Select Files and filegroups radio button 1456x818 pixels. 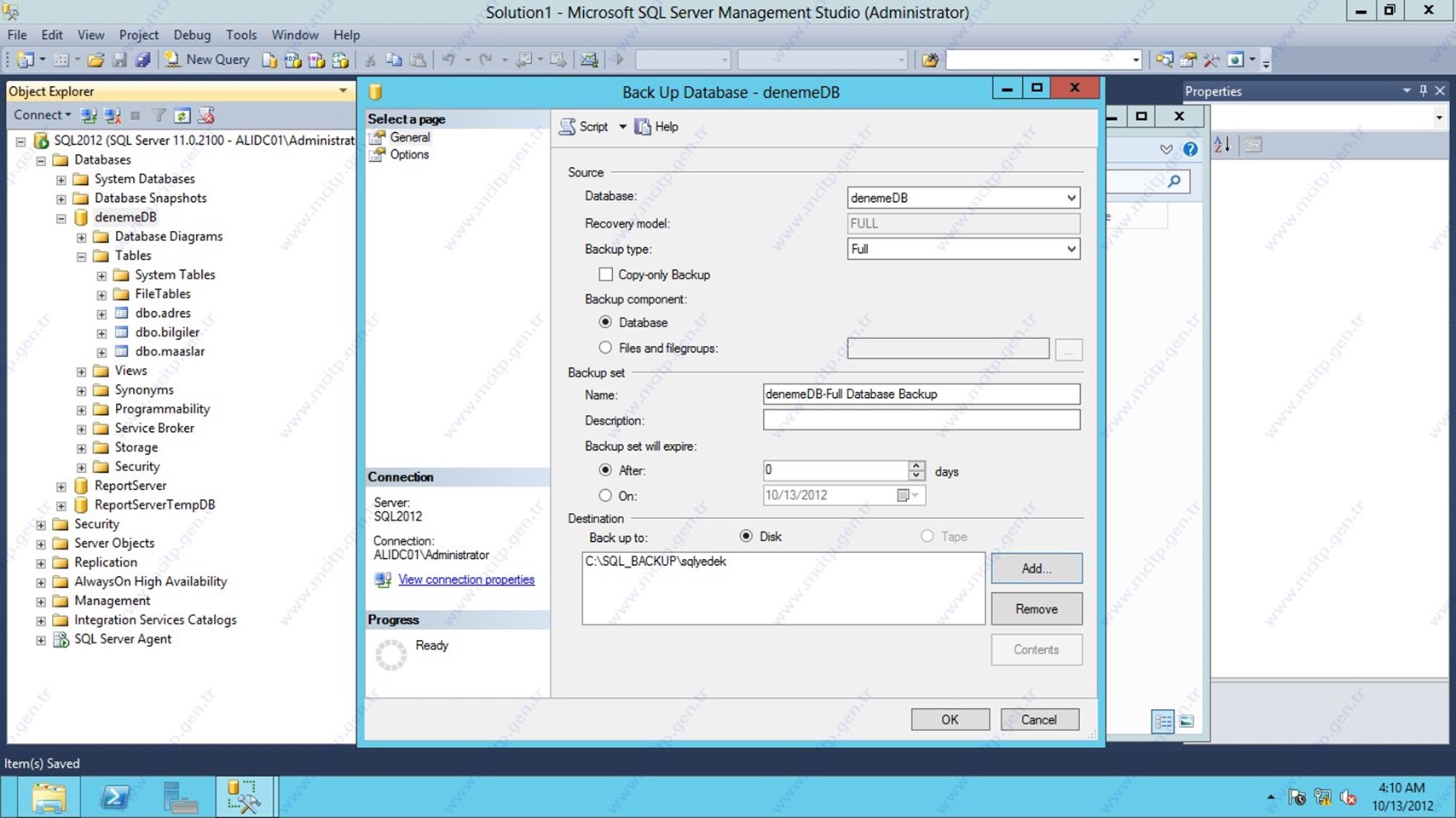point(605,348)
